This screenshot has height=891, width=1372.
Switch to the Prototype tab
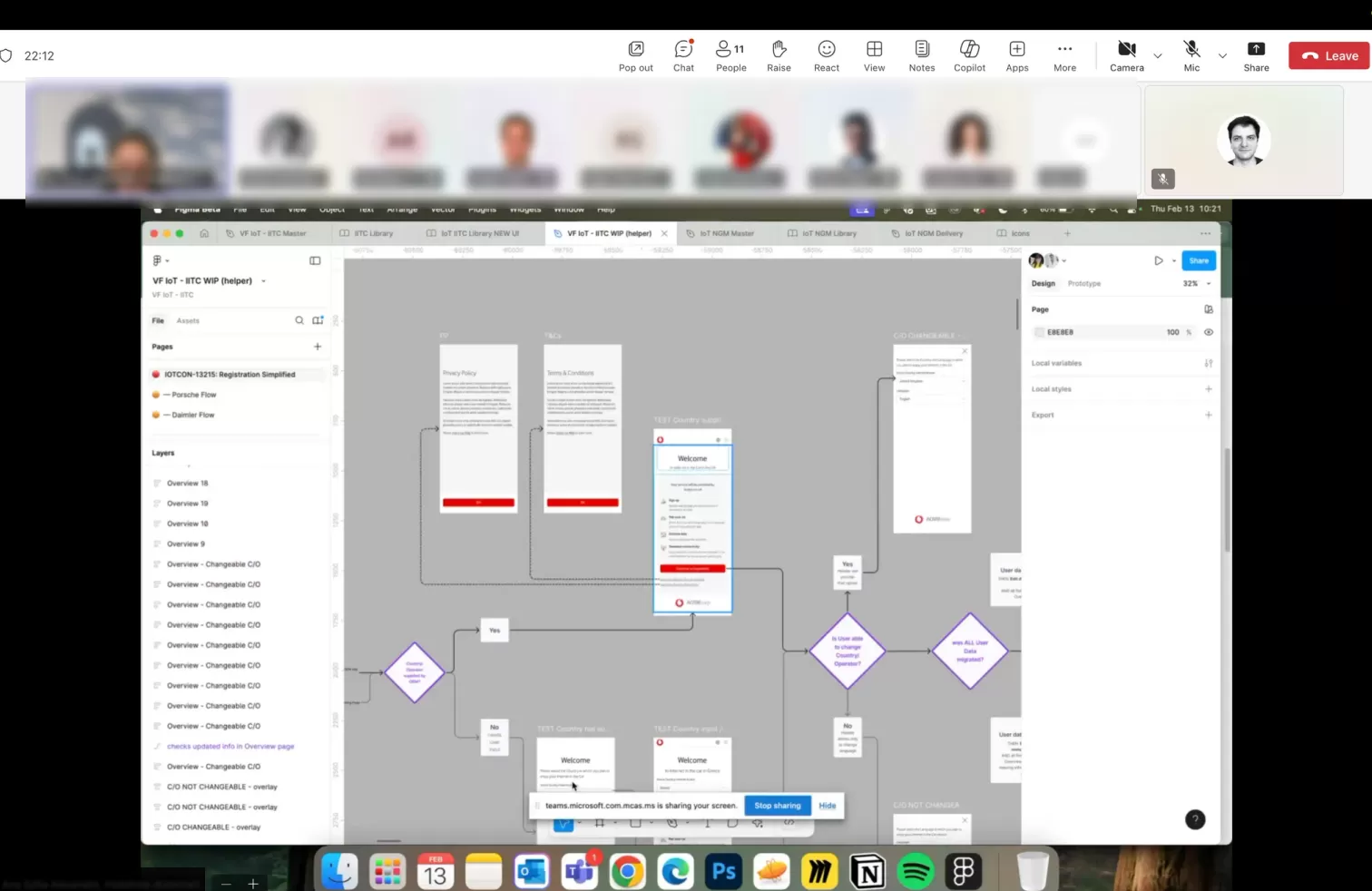click(1083, 284)
